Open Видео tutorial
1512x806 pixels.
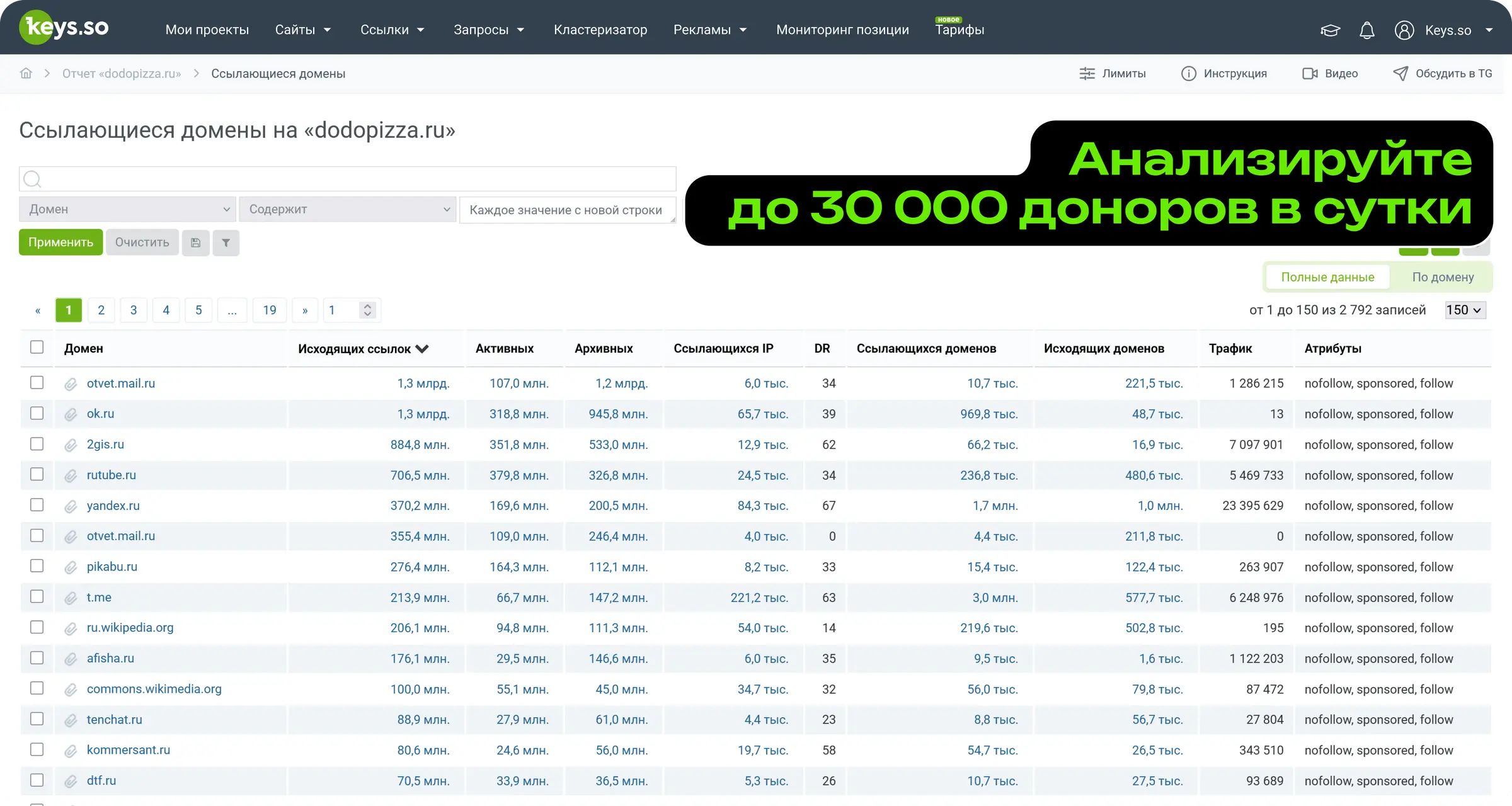coord(1330,74)
